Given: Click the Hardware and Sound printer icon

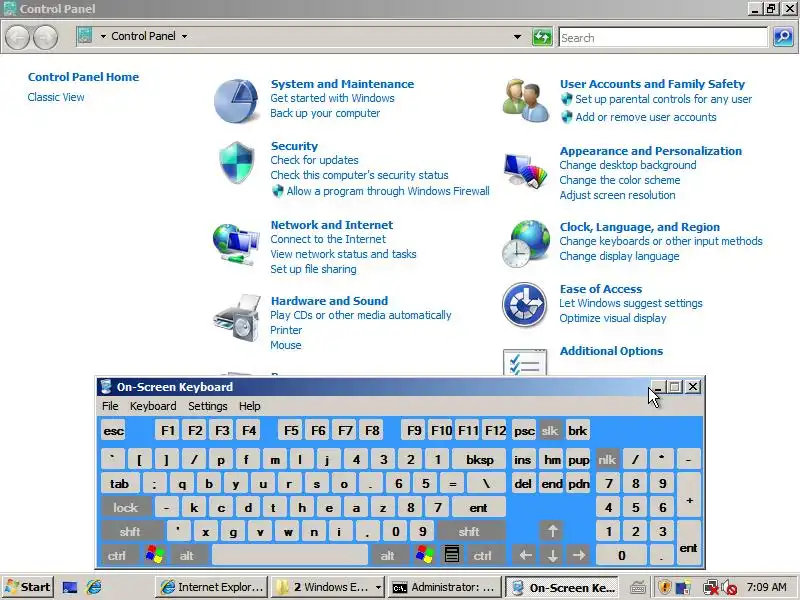Looking at the screenshot, I should pos(237,317).
